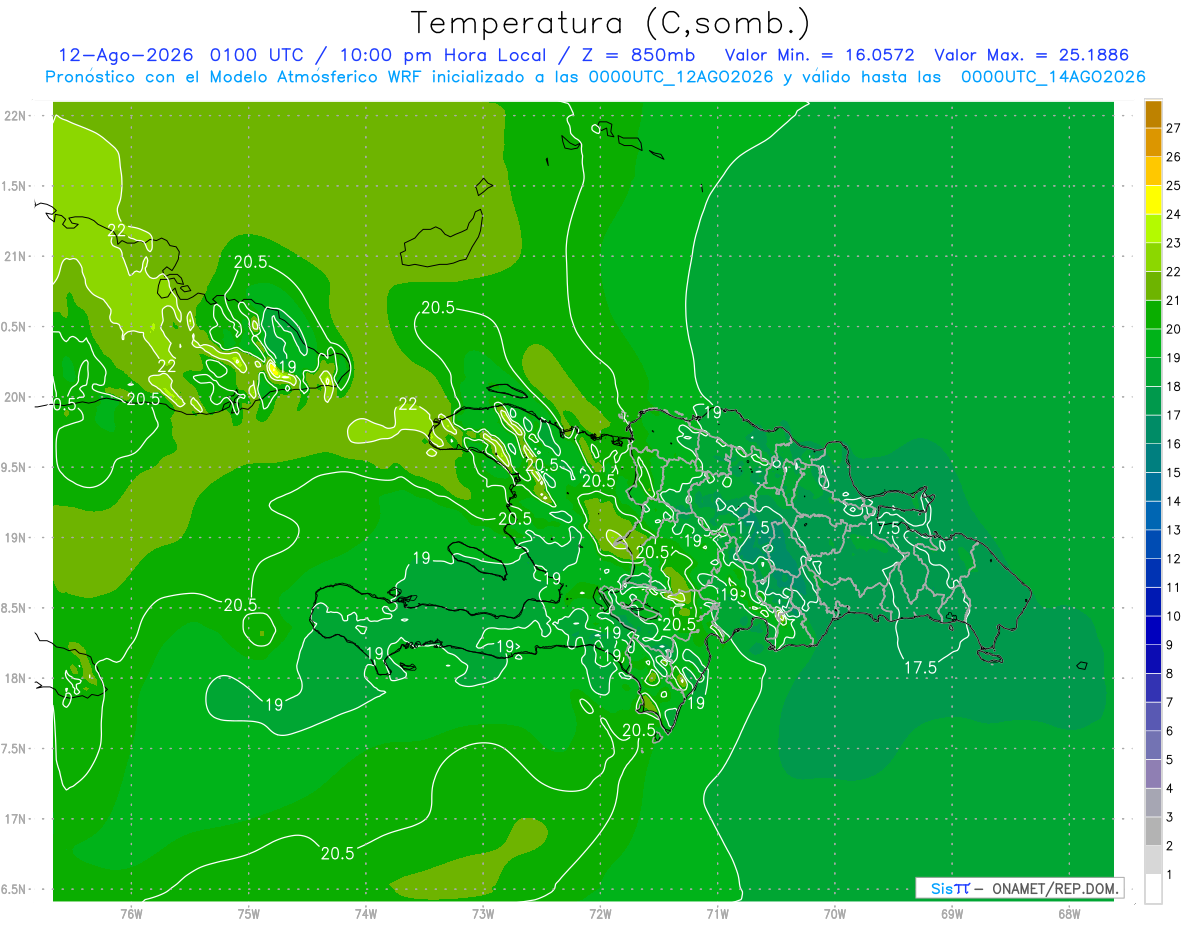Screen dimensions: 1200x927
Task: Click the "21N" latitude axis label
Action: pos(15,256)
